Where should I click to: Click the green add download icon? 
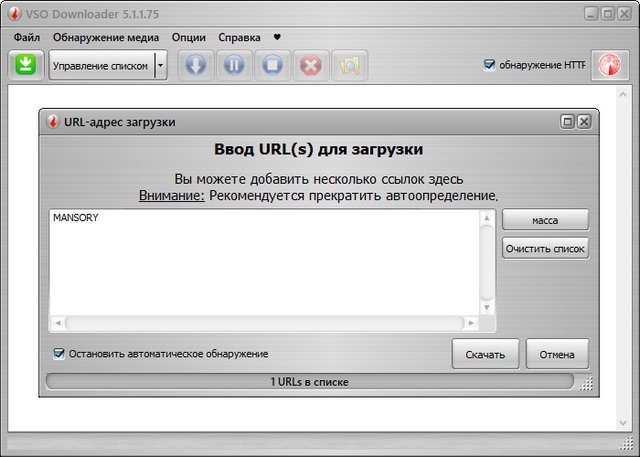click(26, 65)
